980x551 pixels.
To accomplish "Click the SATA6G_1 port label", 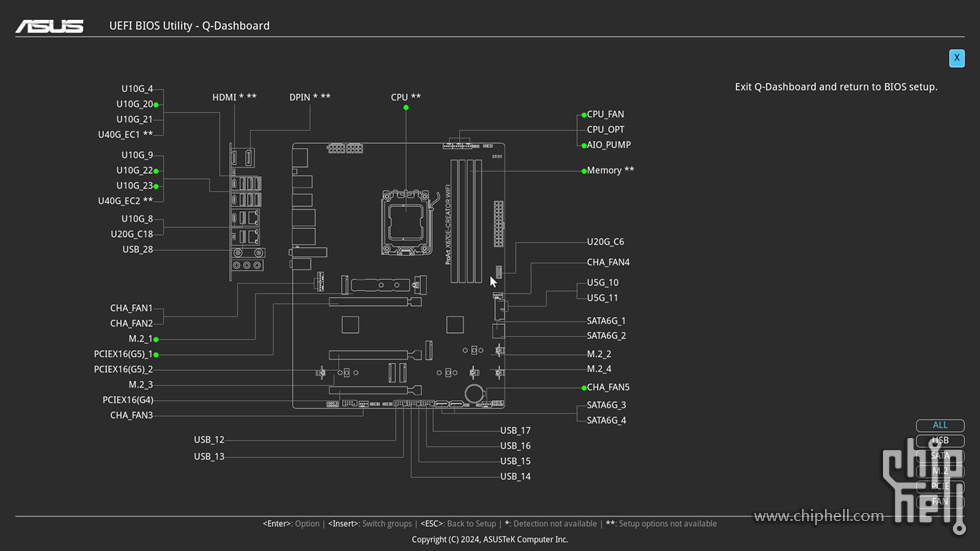I will click(606, 320).
